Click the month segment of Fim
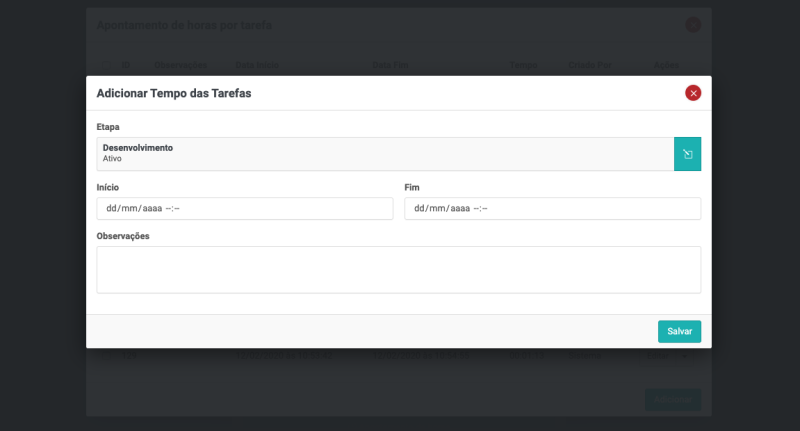Screen dimensions: 800x431 [437, 208]
